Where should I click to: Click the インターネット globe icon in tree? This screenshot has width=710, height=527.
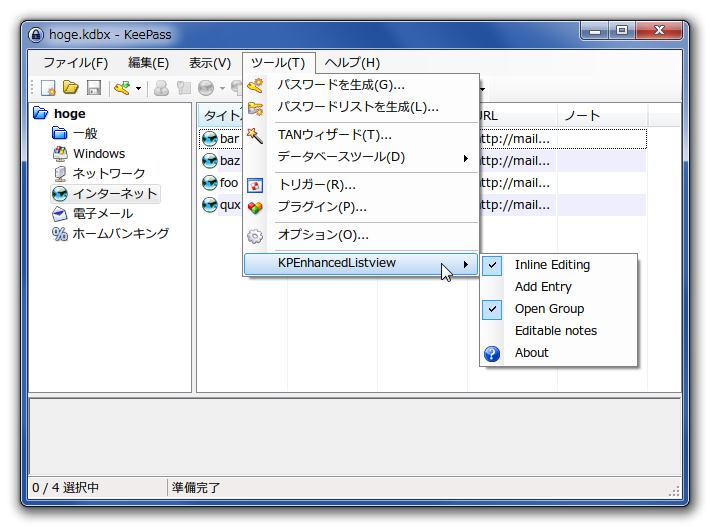click(60, 194)
